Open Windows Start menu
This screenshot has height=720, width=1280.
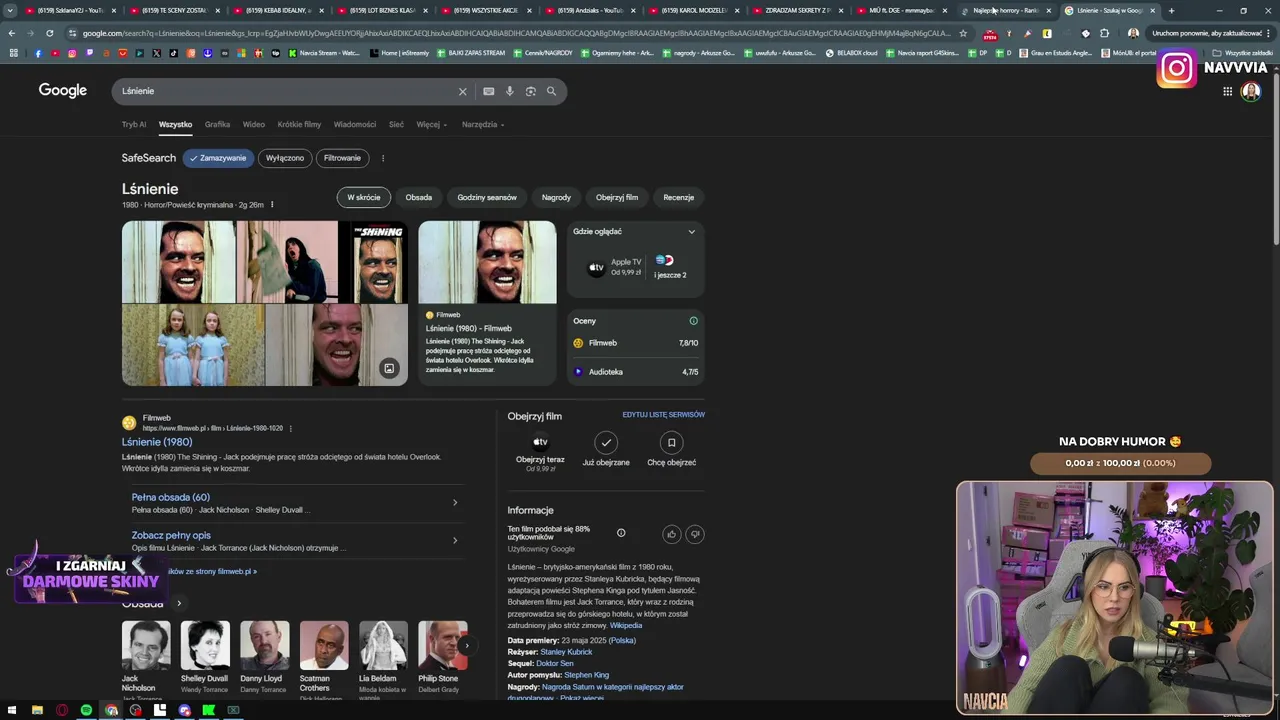(12, 710)
